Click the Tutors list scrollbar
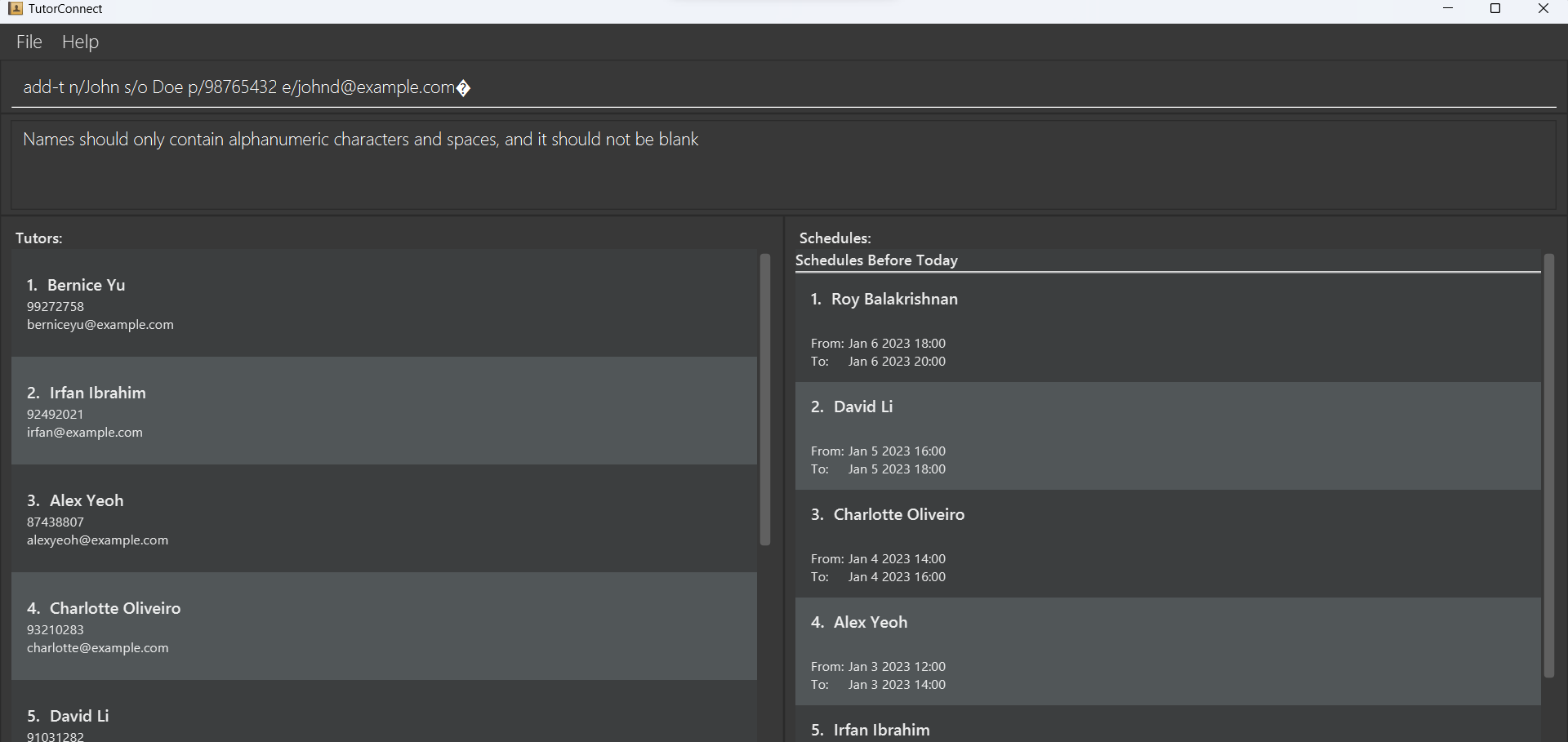The image size is (1568, 742). point(765,399)
